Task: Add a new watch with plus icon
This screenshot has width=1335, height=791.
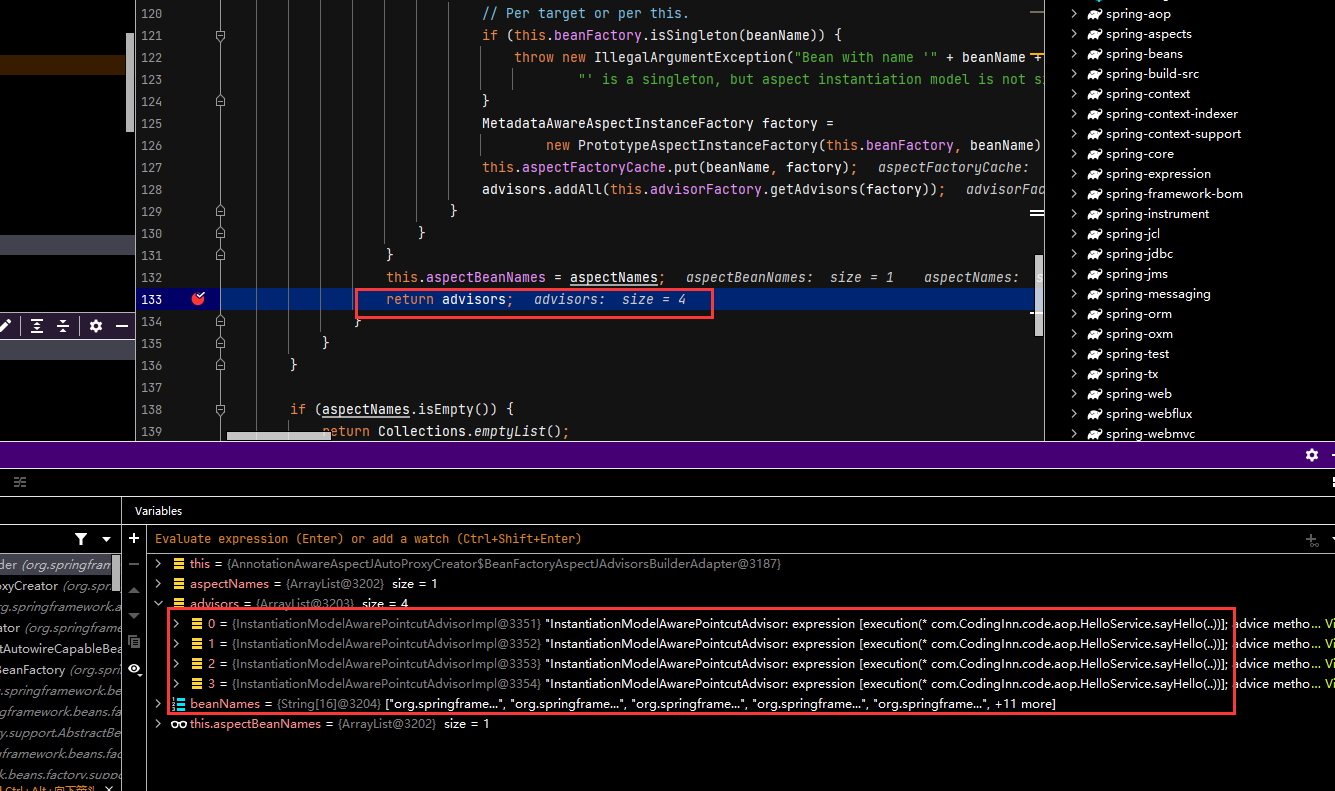Action: click(134, 539)
